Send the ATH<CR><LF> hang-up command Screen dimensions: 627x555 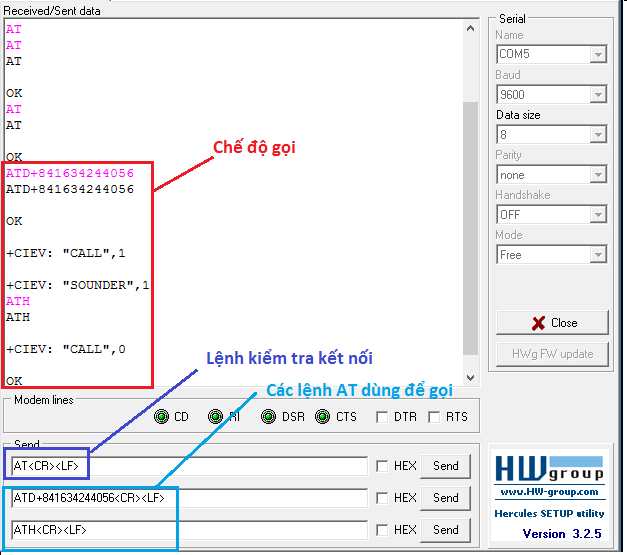tap(445, 530)
